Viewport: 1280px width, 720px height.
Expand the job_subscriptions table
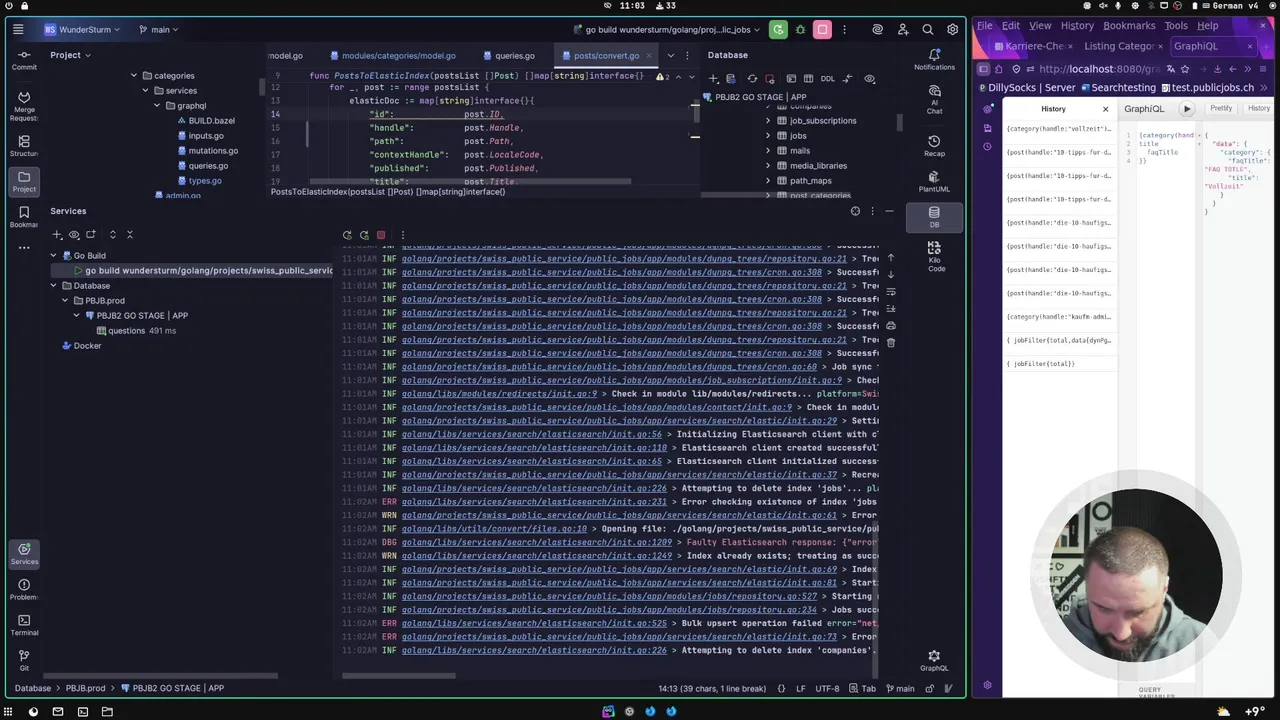click(x=768, y=121)
